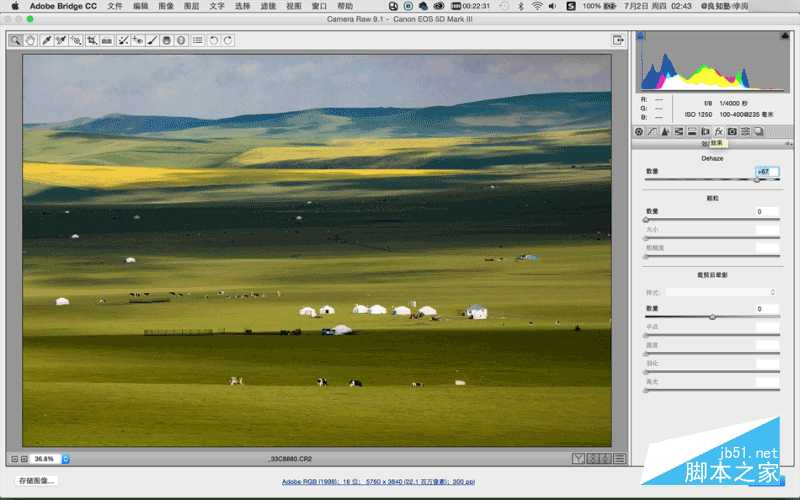Select the Color Sampler tool
The image size is (800, 500).
[x=61, y=40]
